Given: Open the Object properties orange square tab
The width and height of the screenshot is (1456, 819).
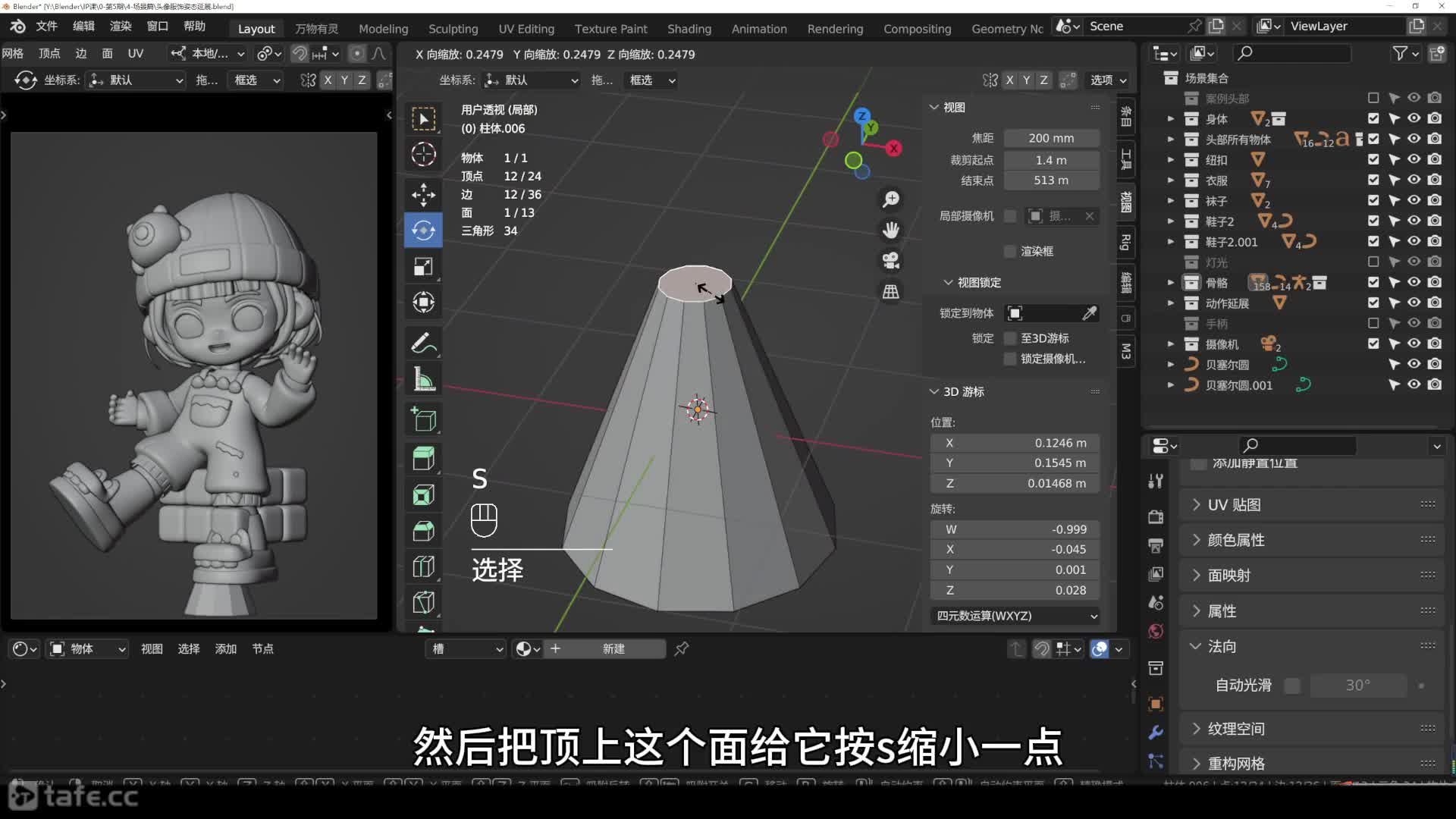Looking at the screenshot, I should pyautogui.click(x=1156, y=704).
